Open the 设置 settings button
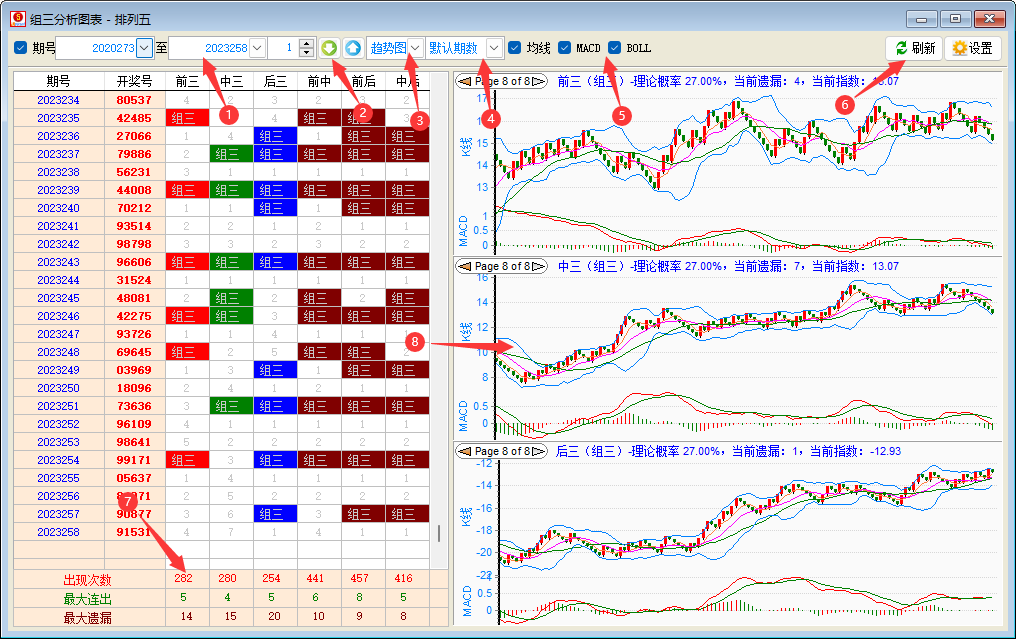 point(972,48)
